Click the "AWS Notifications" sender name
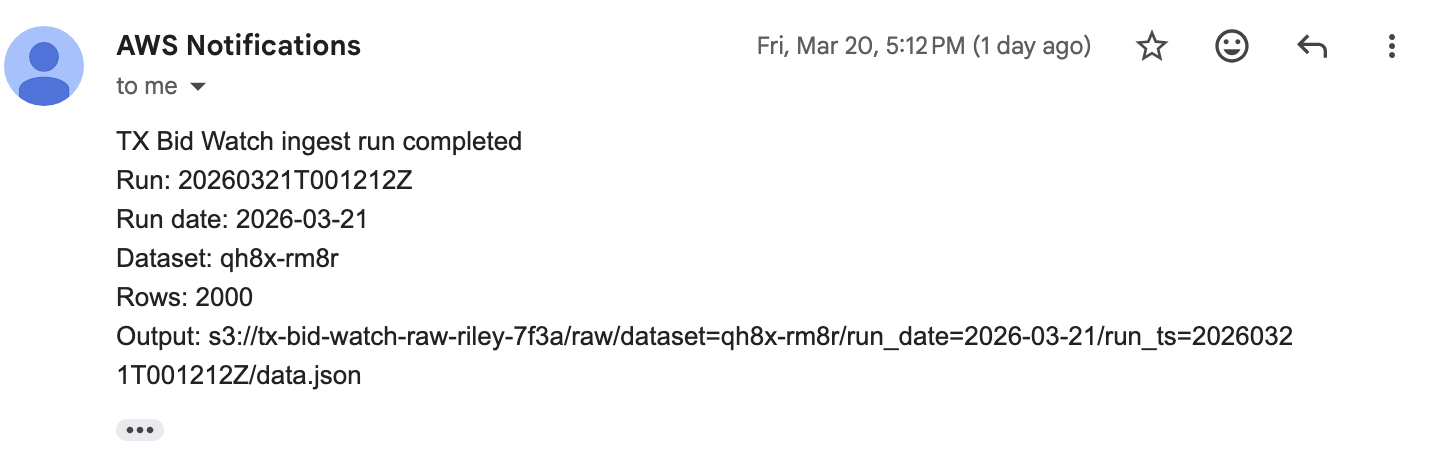Viewport: 1438px width, 476px height. 238,45
